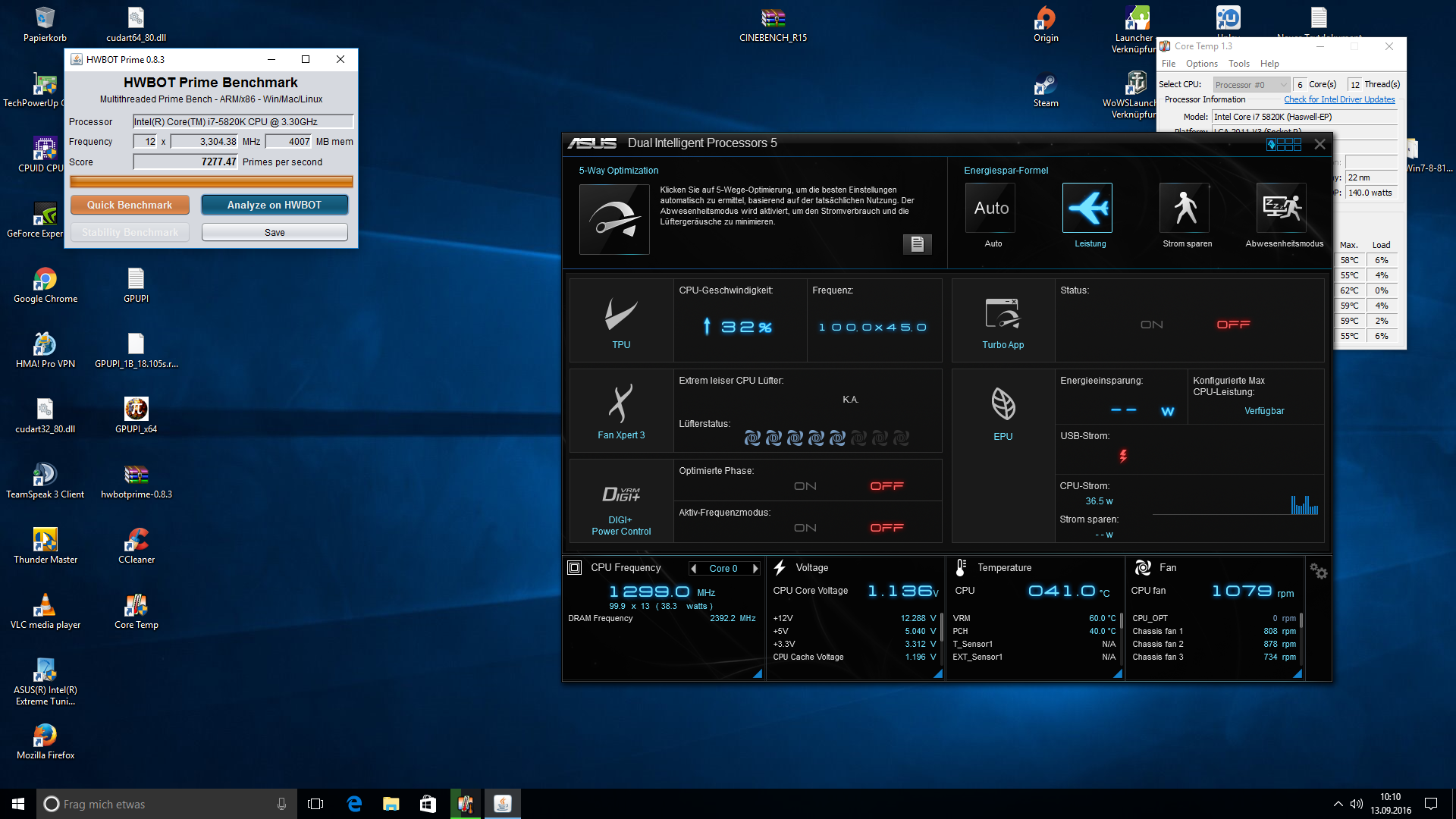Image resolution: width=1456 pixels, height=819 pixels.
Task: Open the optimization report document icon
Action: coord(917,243)
